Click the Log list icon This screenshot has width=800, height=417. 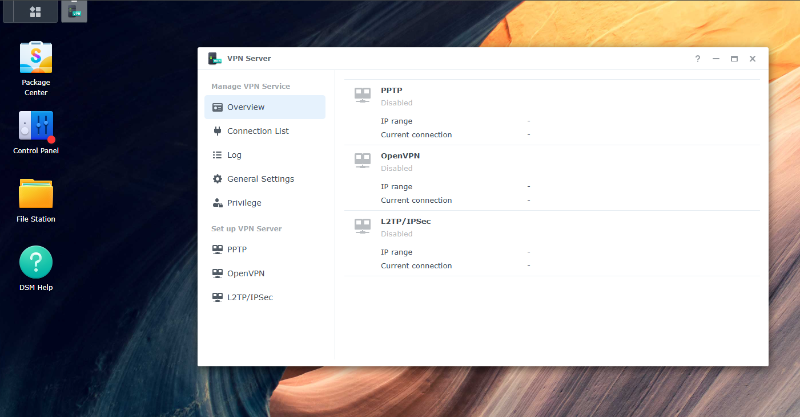click(217, 155)
